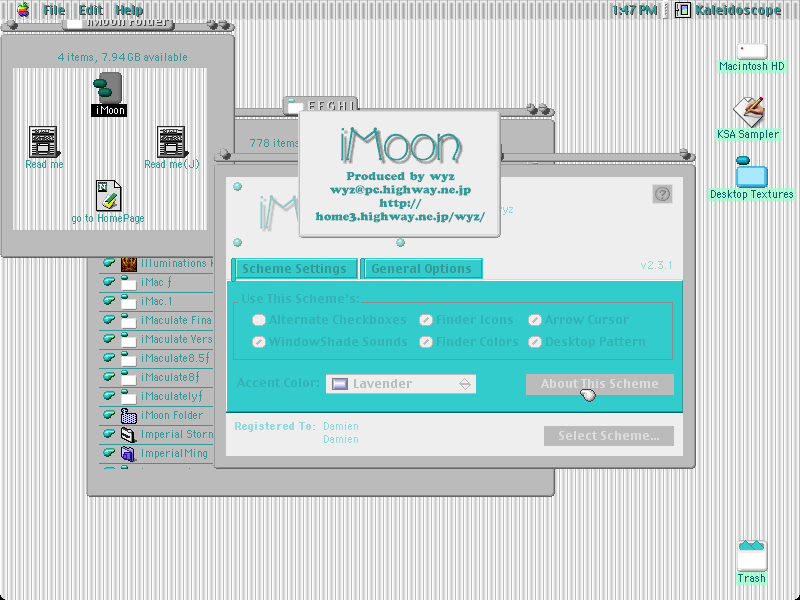The width and height of the screenshot is (800, 600).
Task: Click the iMaculate Fina folder icon
Action: point(129,320)
